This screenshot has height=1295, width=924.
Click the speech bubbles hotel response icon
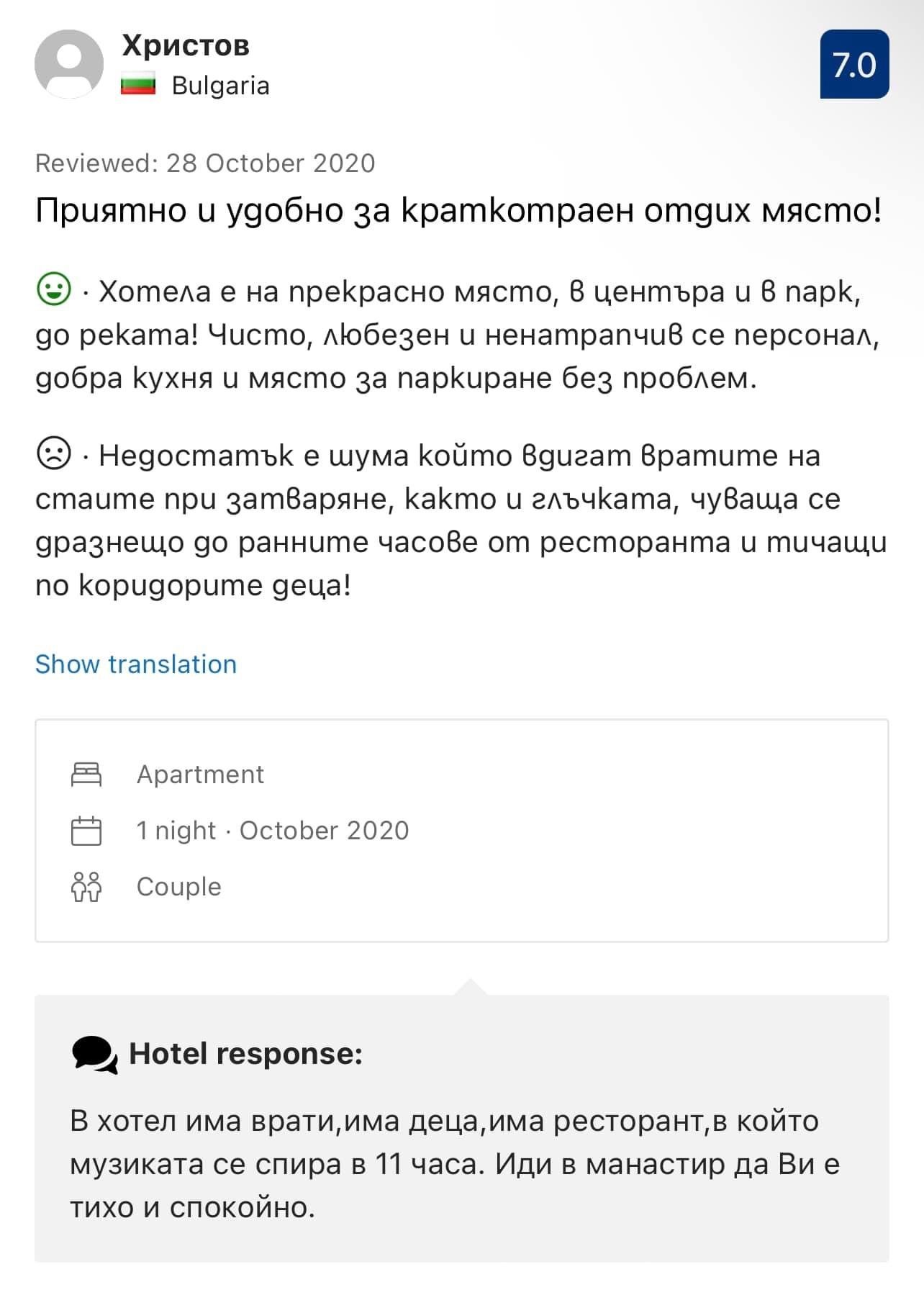tap(94, 1055)
